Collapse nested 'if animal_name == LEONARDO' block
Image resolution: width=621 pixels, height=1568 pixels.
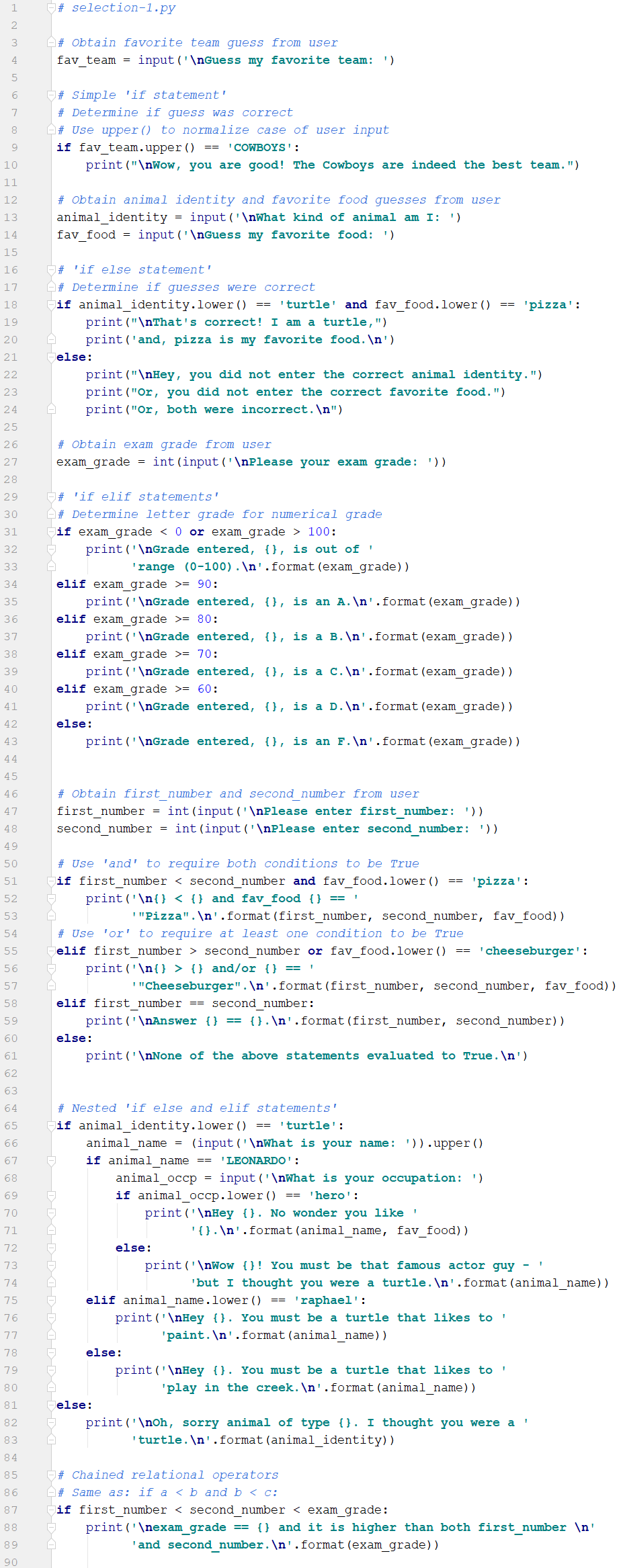pyautogui.click(x=51, y=1161)
